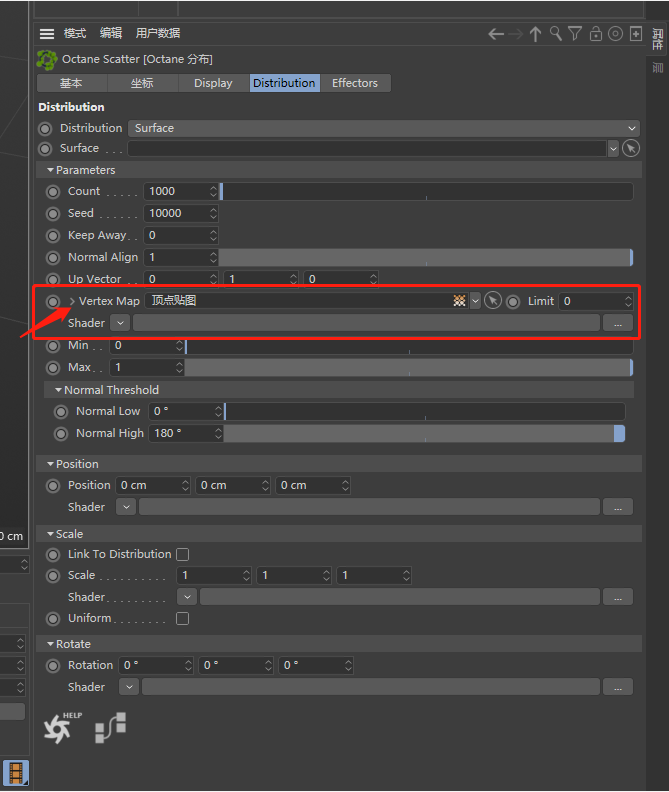Go up one level with up arrow
Image resolution: width=669 pixels, height=792 pixels.
pyautogui.click(x=535, y=34)
